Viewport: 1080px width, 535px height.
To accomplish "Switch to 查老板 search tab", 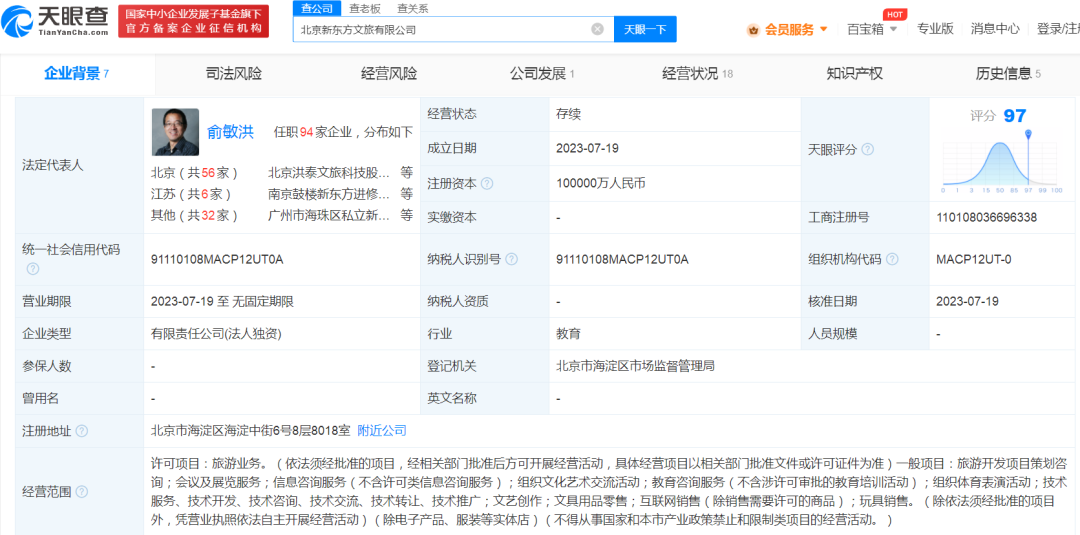I will [365, 8].
